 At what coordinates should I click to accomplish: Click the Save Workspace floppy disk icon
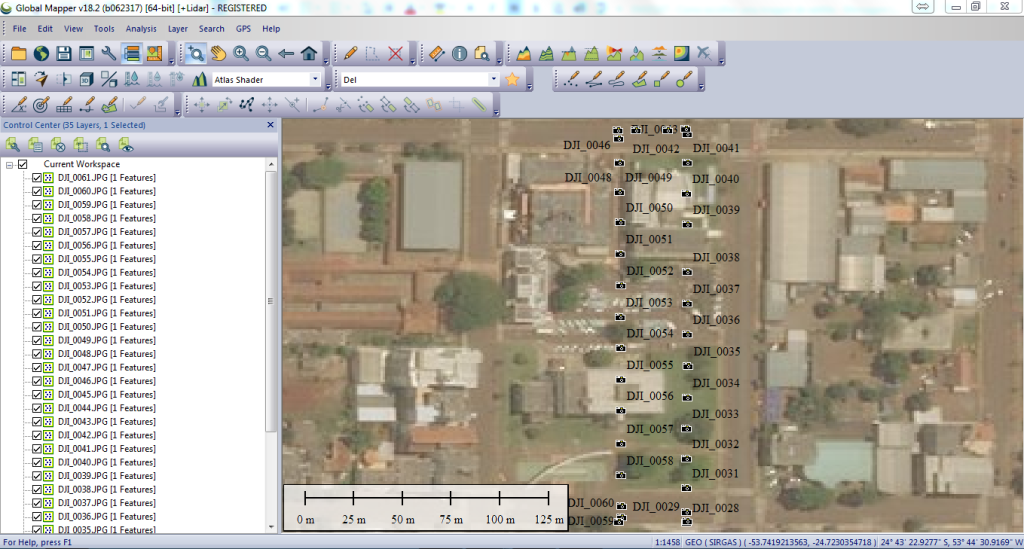pyautogui.click(x=63, y=53)
